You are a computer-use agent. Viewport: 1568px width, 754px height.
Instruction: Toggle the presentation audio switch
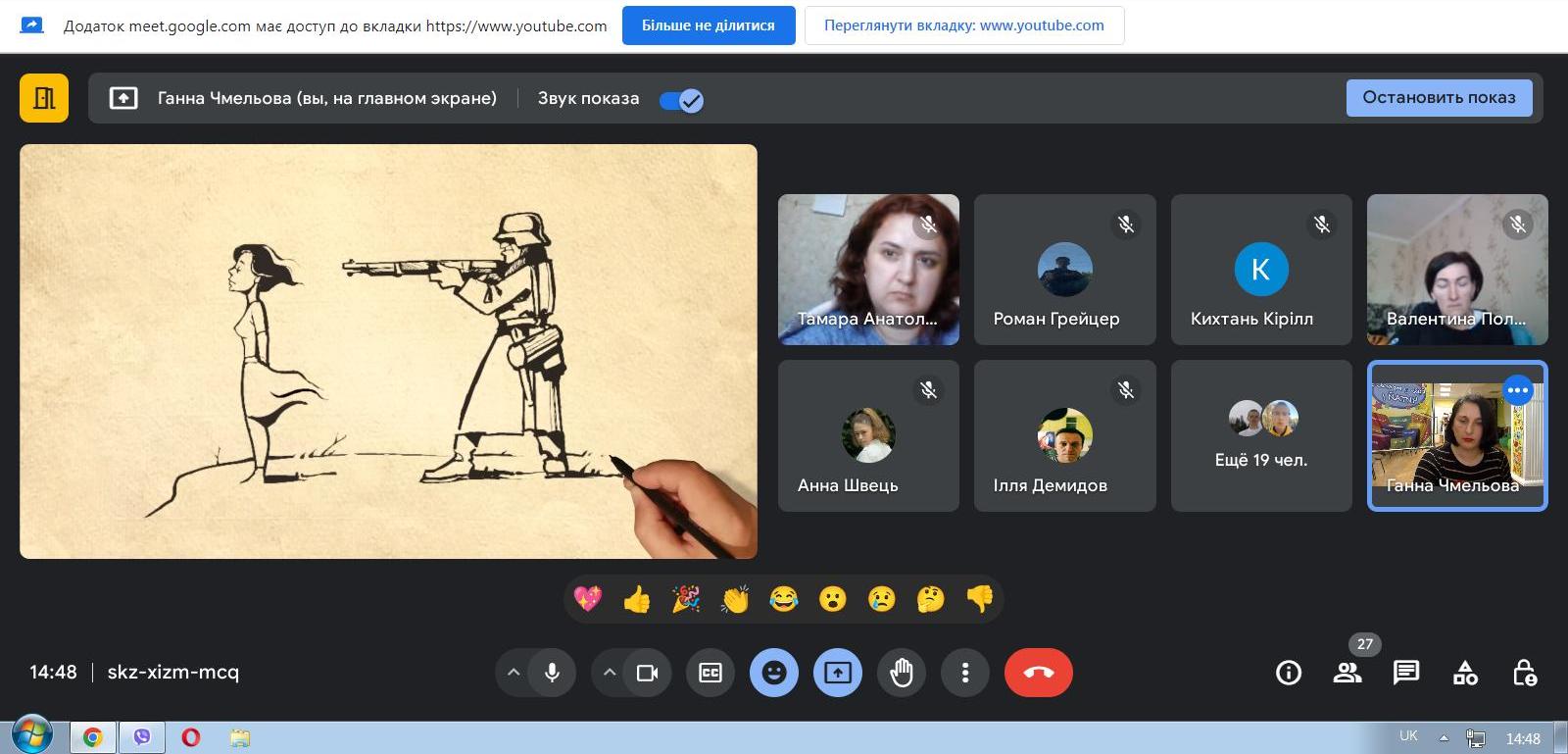[681, 100]
